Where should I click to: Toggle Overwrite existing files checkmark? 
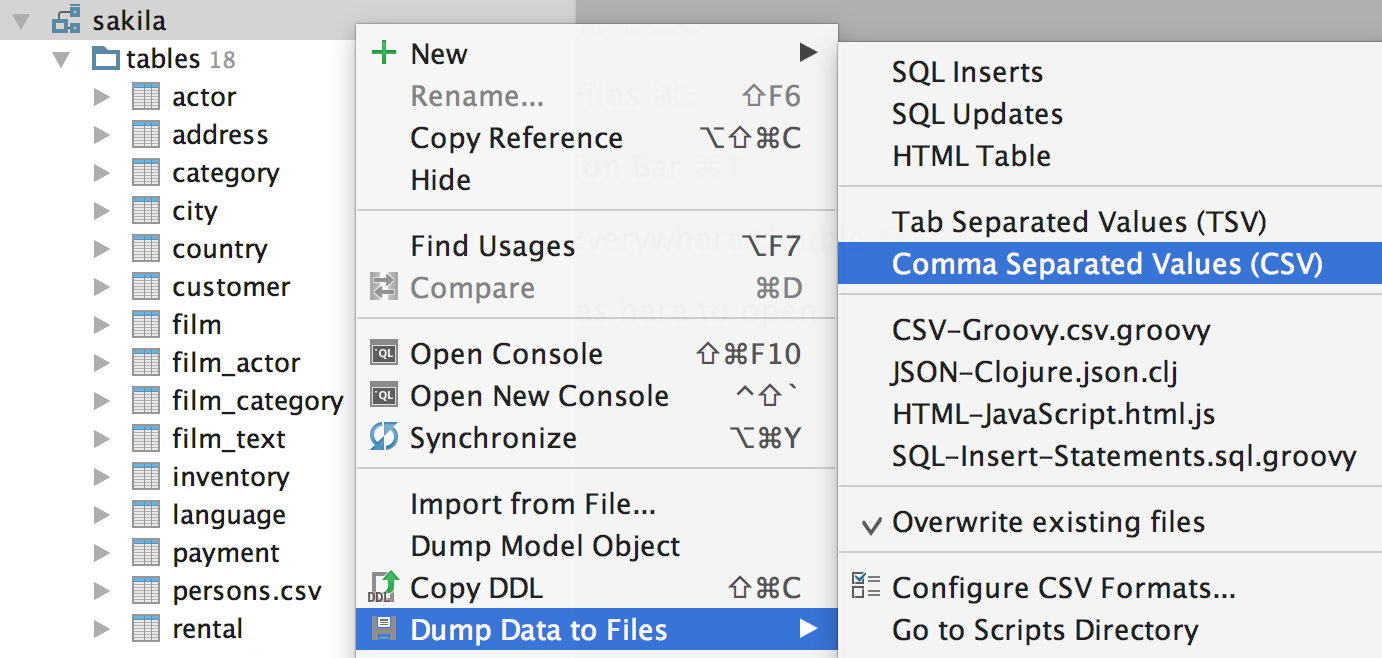pos(871,523)
